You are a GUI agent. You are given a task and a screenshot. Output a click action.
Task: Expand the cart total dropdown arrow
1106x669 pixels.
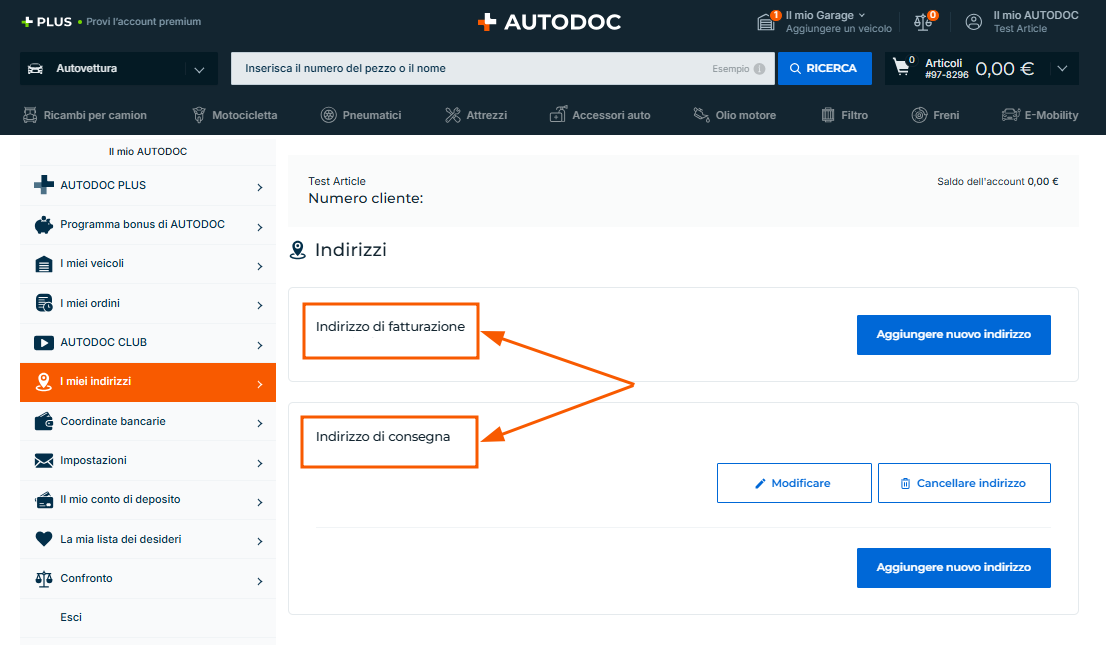pyautogui.click(x=1062, y=69)
